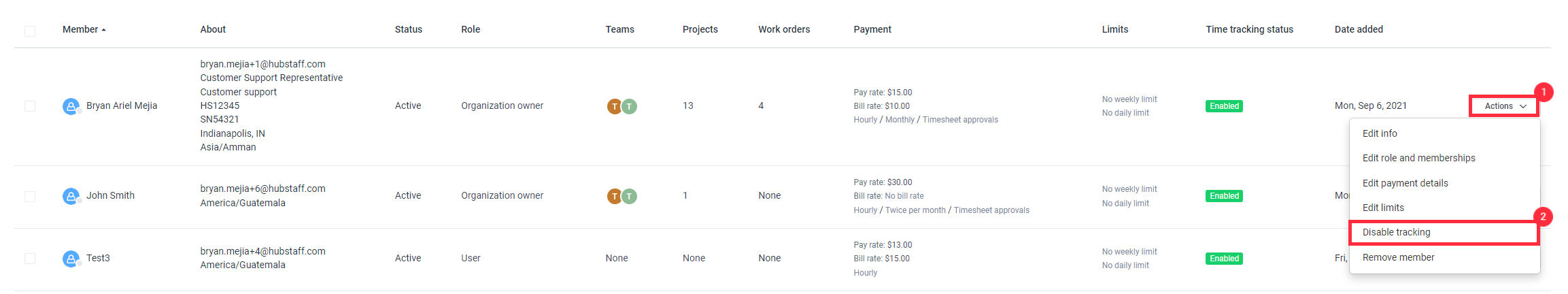Click green T team badge in Bryan's row
This screenshot has width=1568, height=294.
pyautogui.click(x=630, y=106)
